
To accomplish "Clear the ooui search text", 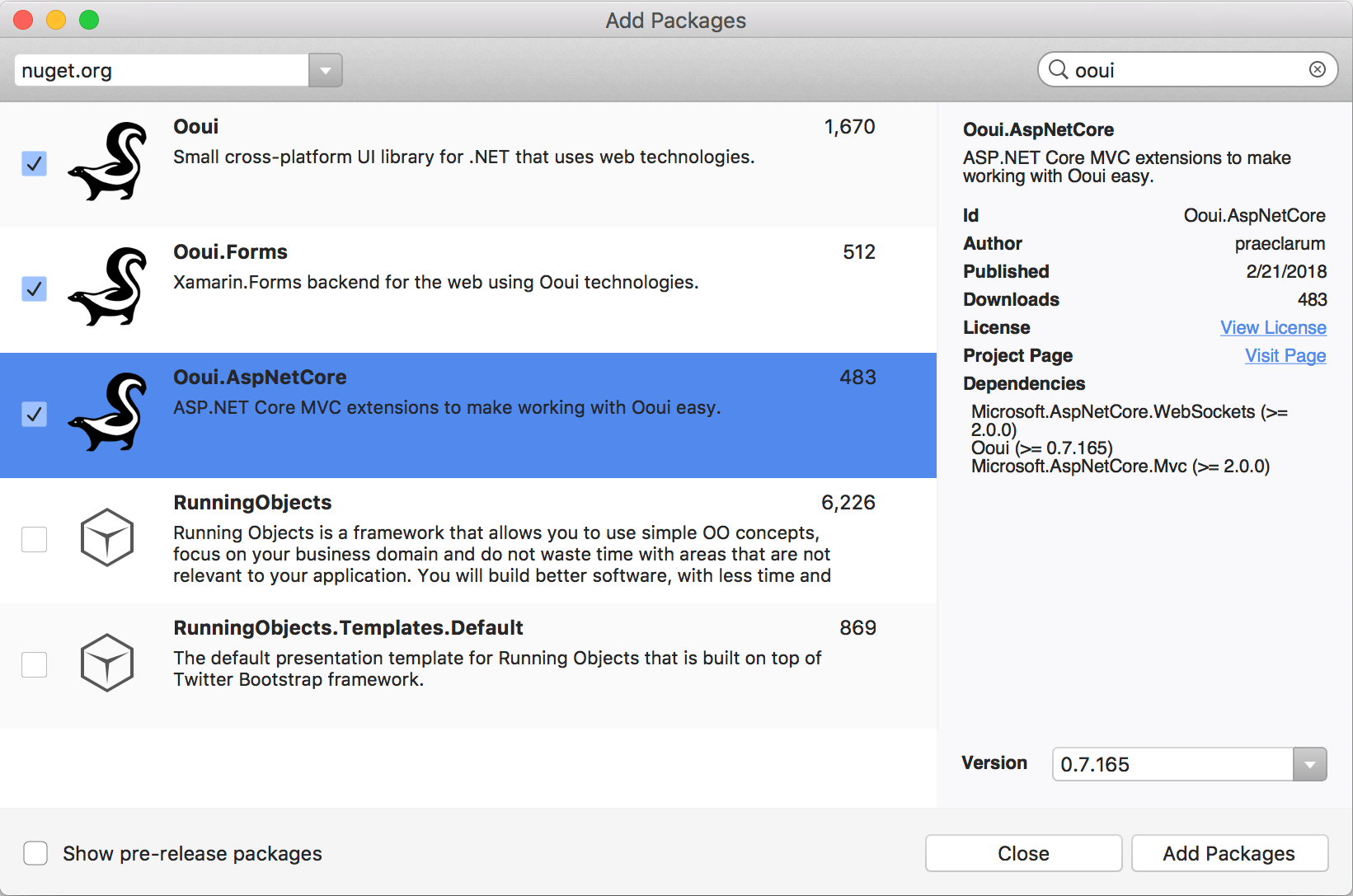I will 1318,69.
